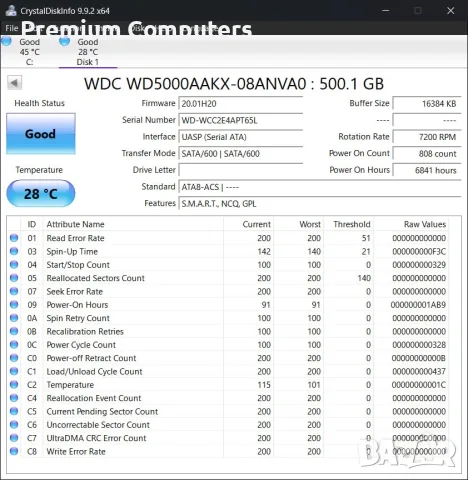Click raw value 000000001AB9
Viewport: 468px width, 480px height.
[x=418, y=305]
